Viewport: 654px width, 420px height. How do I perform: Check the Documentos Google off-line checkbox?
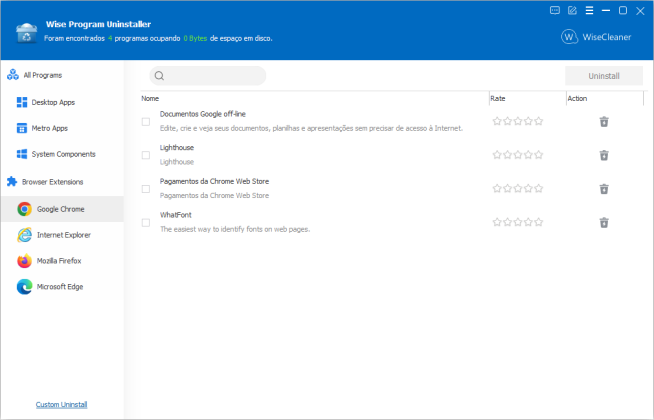tap(146, 122)
